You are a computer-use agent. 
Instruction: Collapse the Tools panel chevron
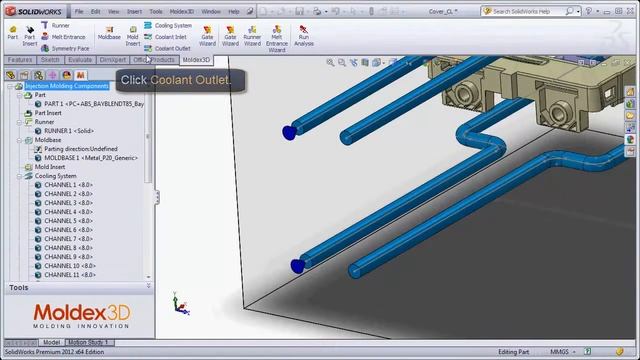(149, 287)
